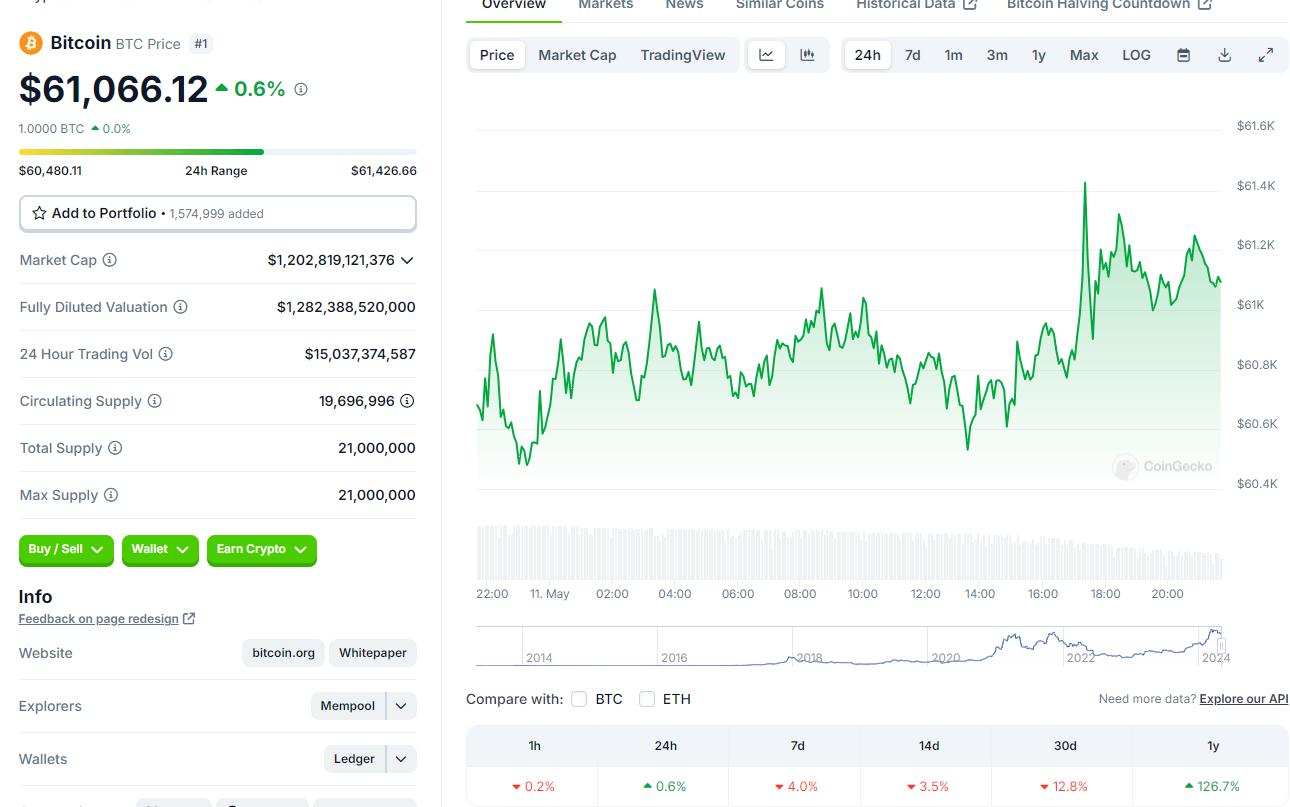Open the Mempool explorer button
The height and width of the screenshot is (807, 1290).
pyautogui.click(x=348, y=706)
